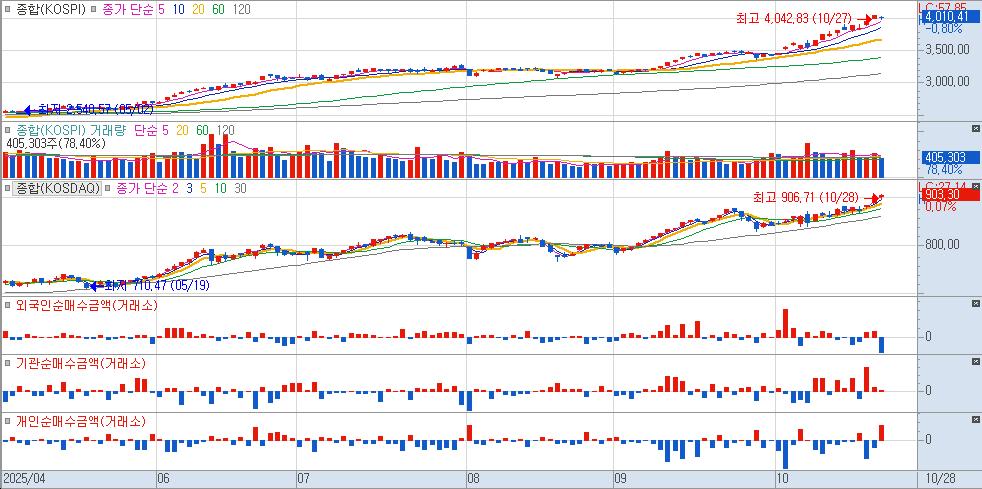Click the KOSPI 5-day moving average legend
This screenshot has height=489, width=982.
[x=160, y=10]
